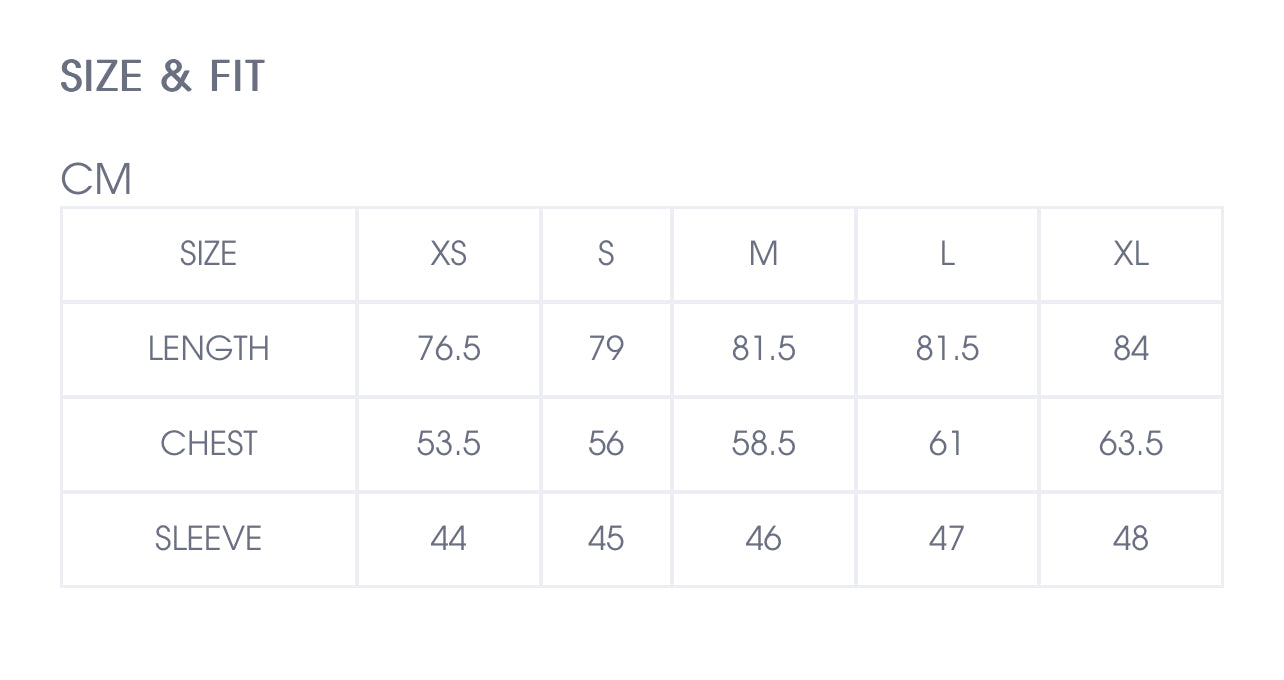Select the SLEEVE row label
This screenshot has height=680, width=1284.
(208, 539)
